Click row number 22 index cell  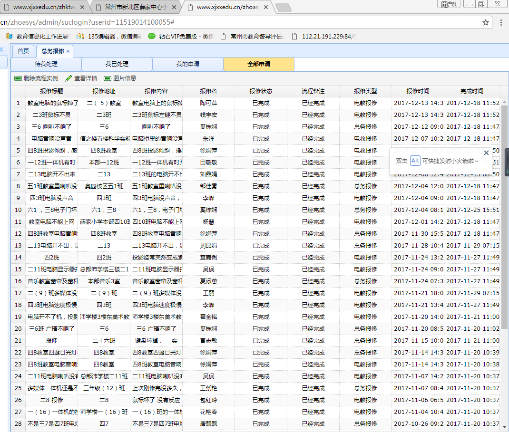point(18,352)
